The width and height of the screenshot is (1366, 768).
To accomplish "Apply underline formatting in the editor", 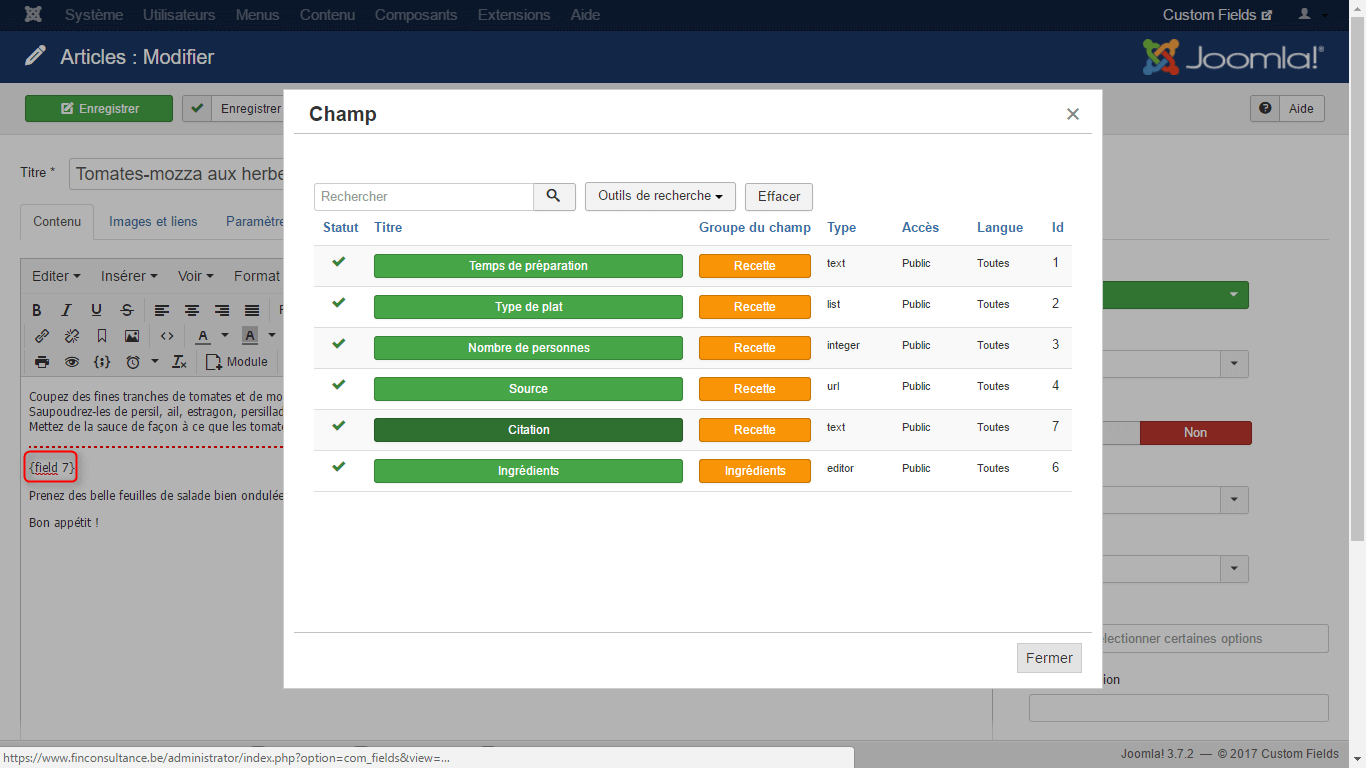I will click(97, 310).
